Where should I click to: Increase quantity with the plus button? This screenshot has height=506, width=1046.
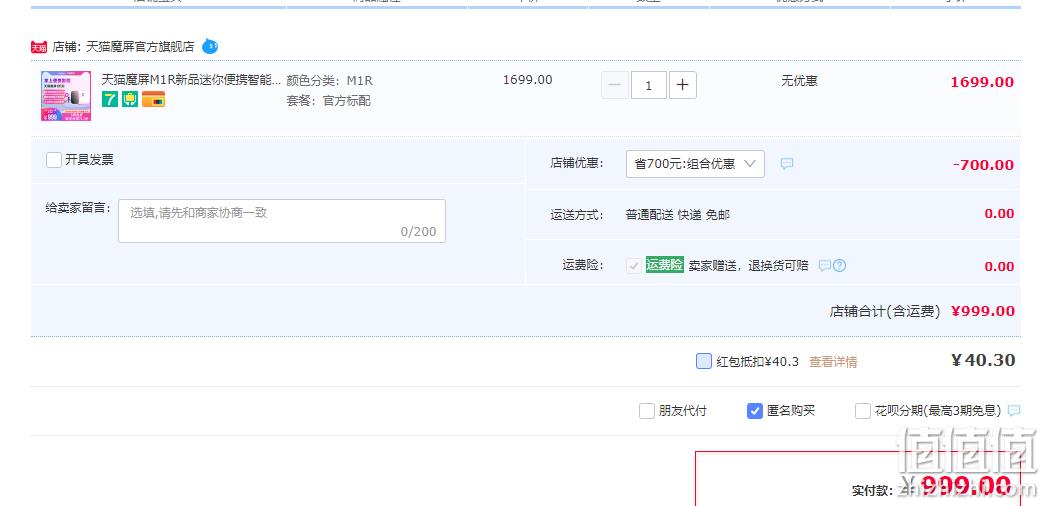pyautogui.click(x=682, y=85)
